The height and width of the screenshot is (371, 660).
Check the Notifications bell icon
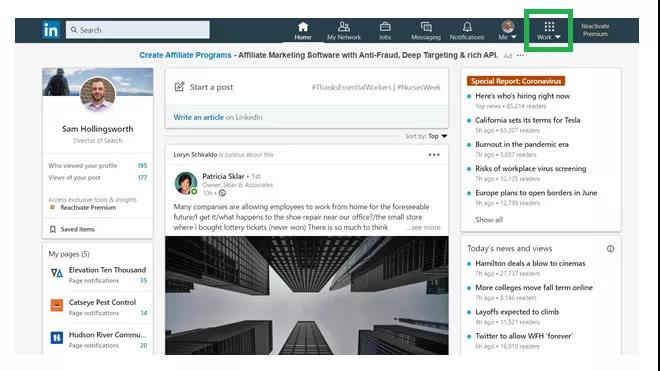467,27
